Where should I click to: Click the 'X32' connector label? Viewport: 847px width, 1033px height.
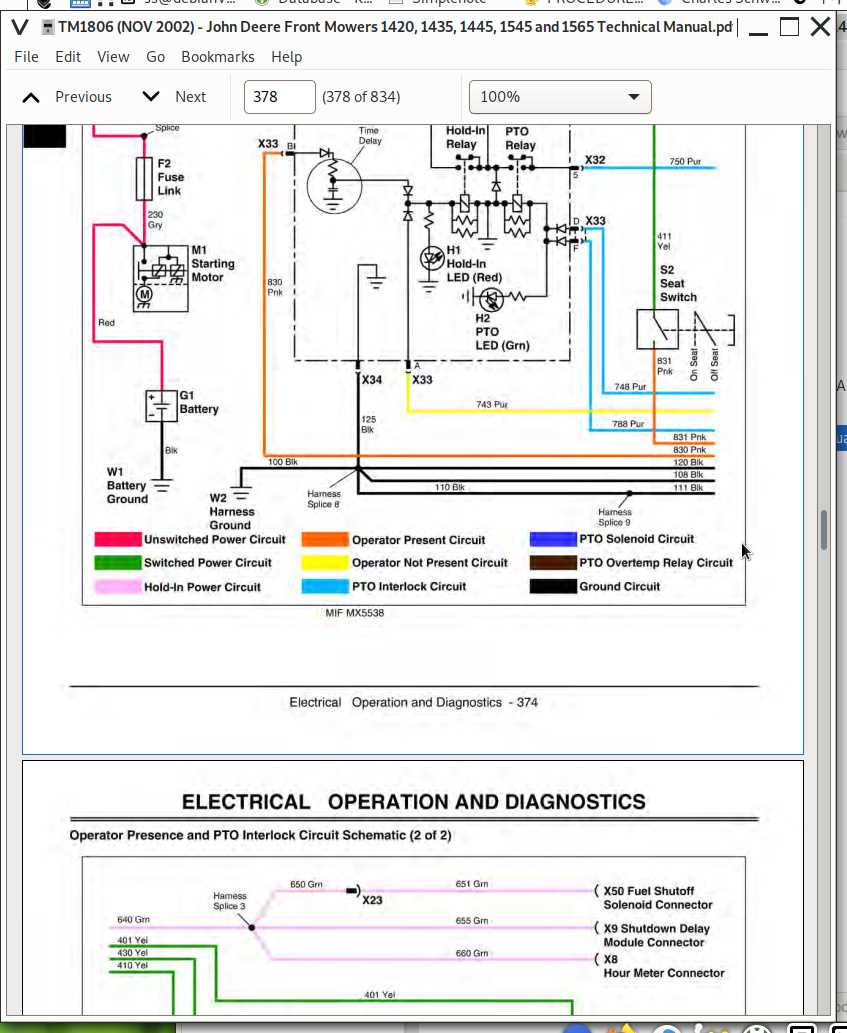pyautogui.click(x=595, y=160)
